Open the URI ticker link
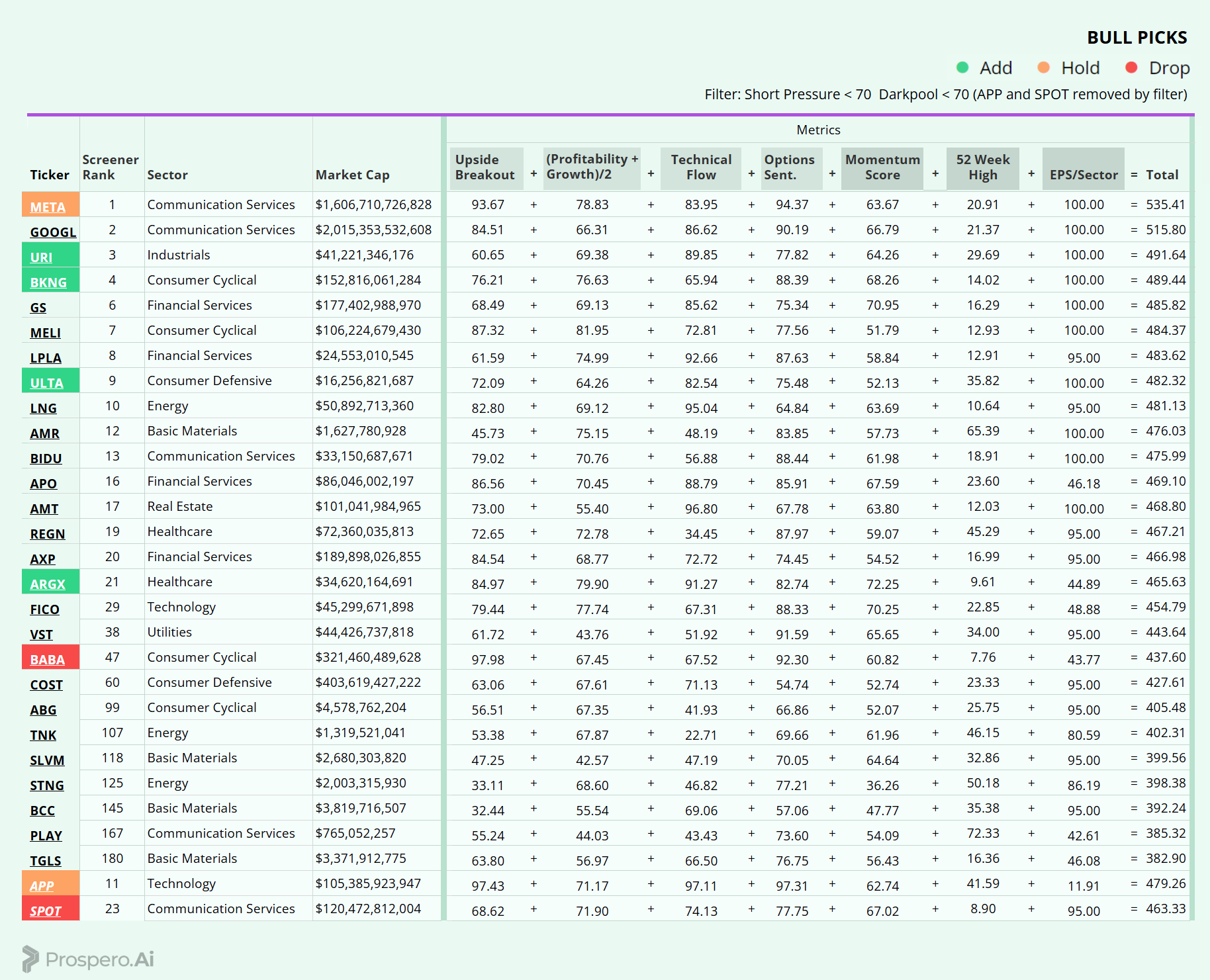Viewport: 1210px width, 980px height. point(41,257)
